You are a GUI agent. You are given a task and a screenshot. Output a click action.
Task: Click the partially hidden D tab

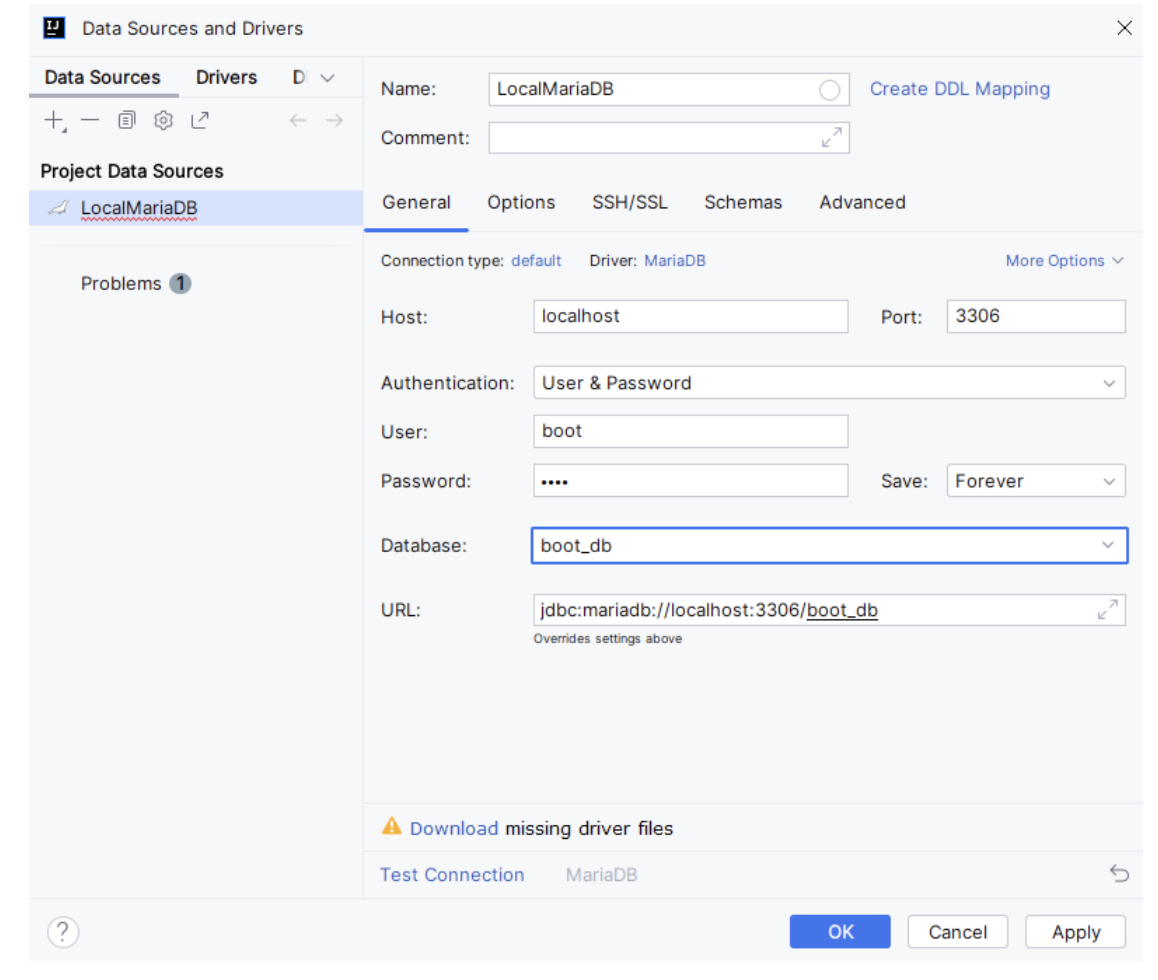click(x=299, y=78)
